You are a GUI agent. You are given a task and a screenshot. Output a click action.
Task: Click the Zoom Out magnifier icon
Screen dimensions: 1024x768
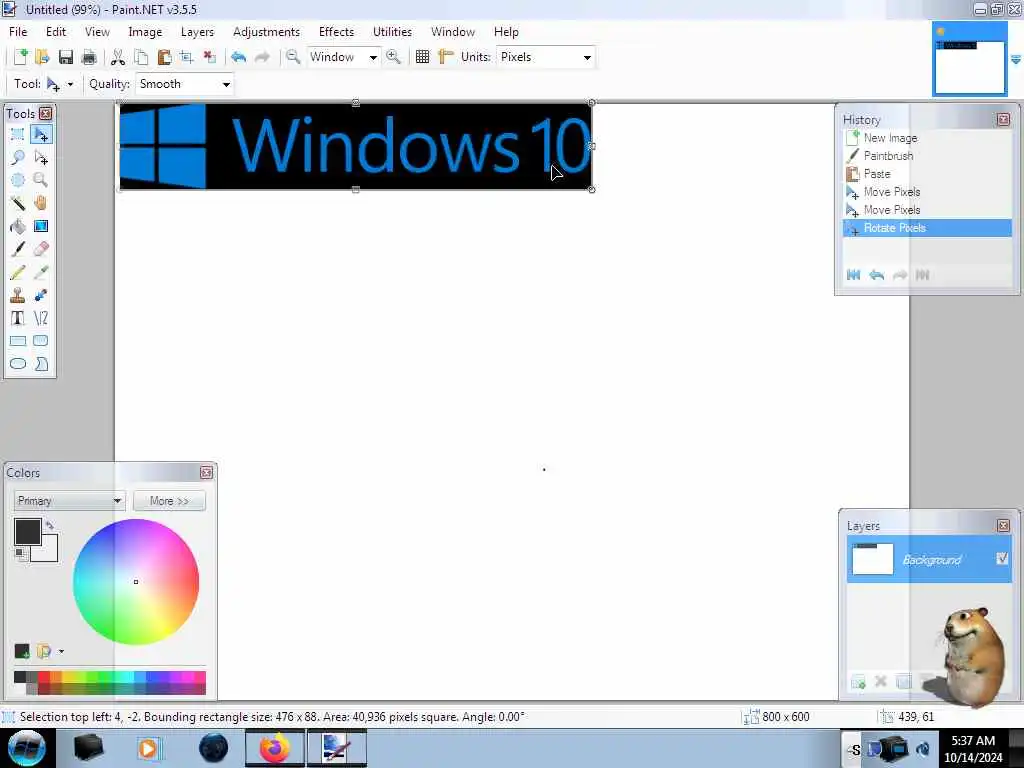coord(293,57)
